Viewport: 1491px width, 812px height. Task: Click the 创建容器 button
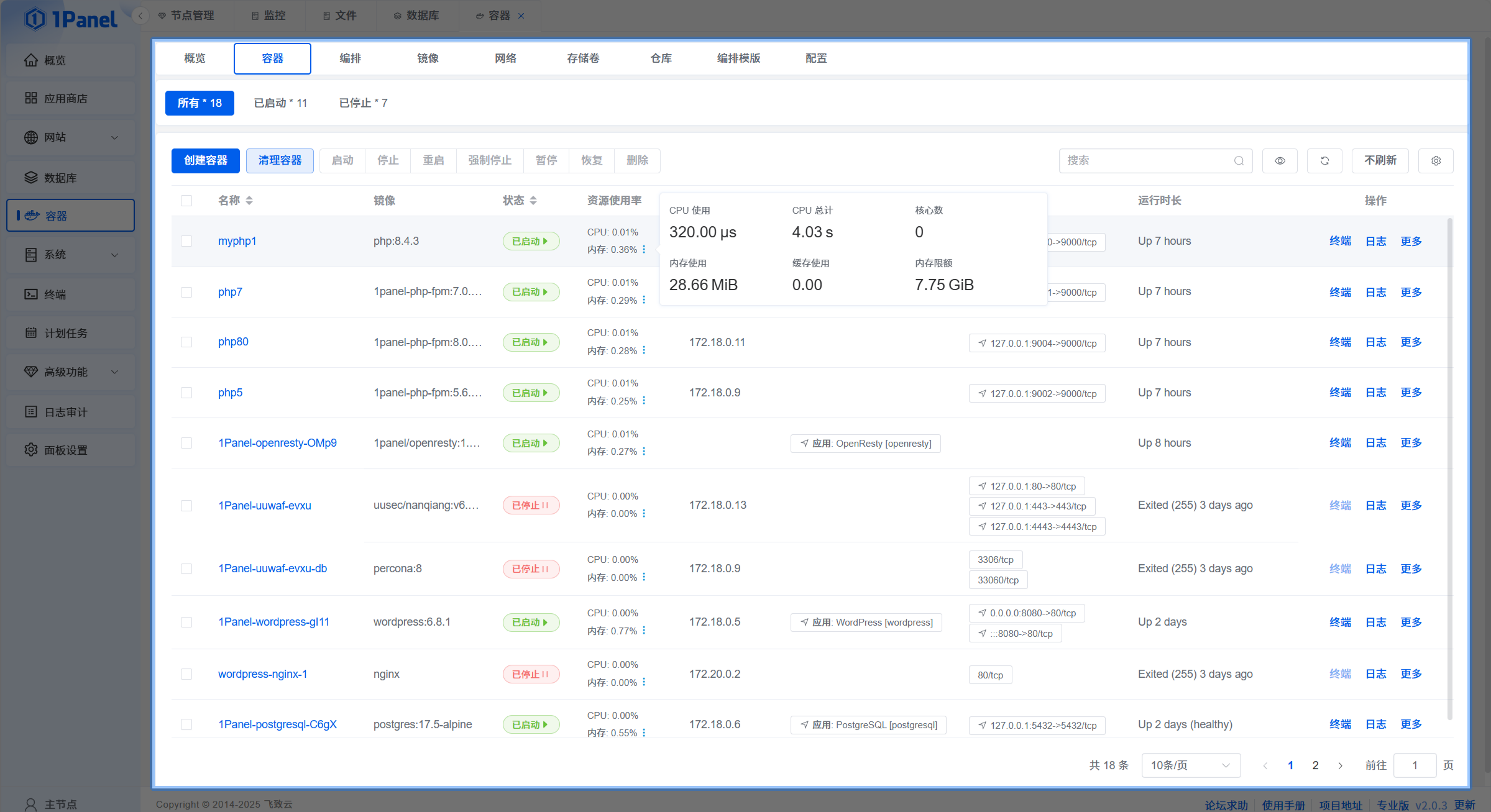point(205,160)
